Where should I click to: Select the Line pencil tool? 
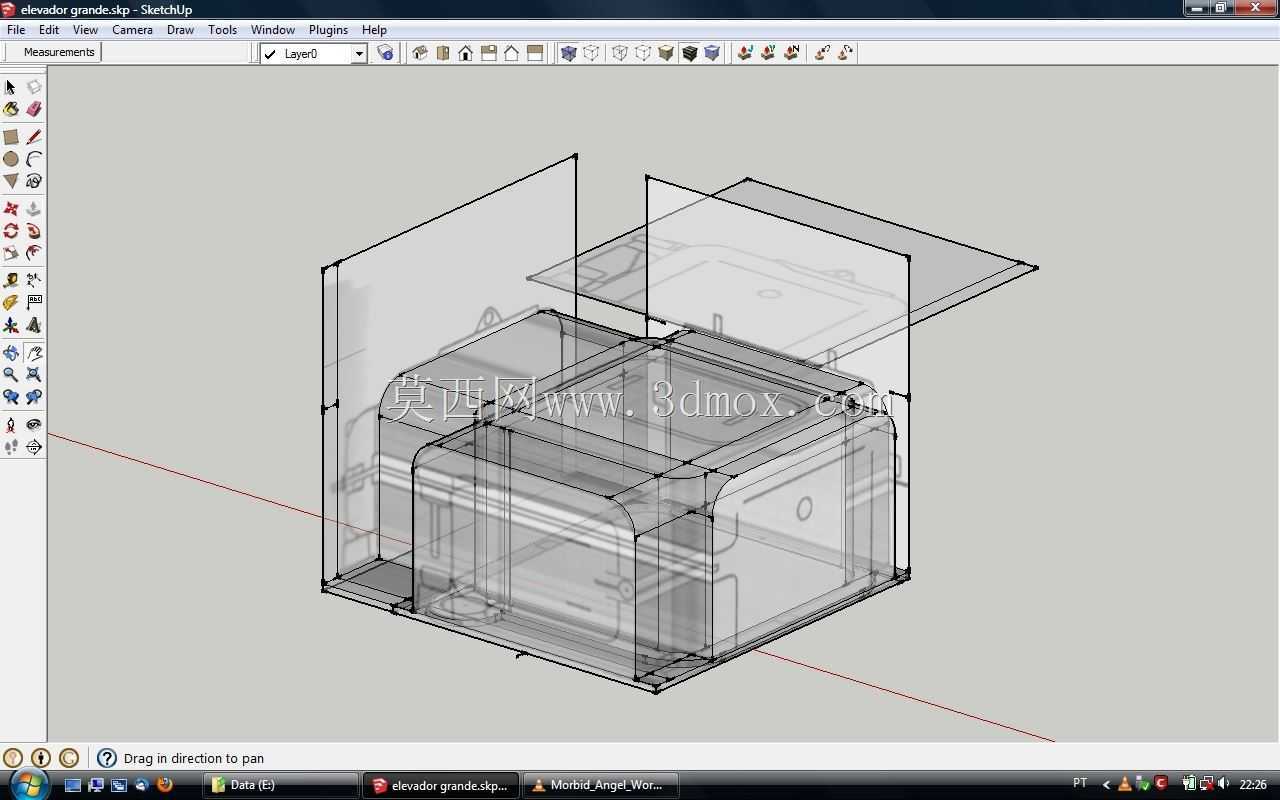(34, 137)
